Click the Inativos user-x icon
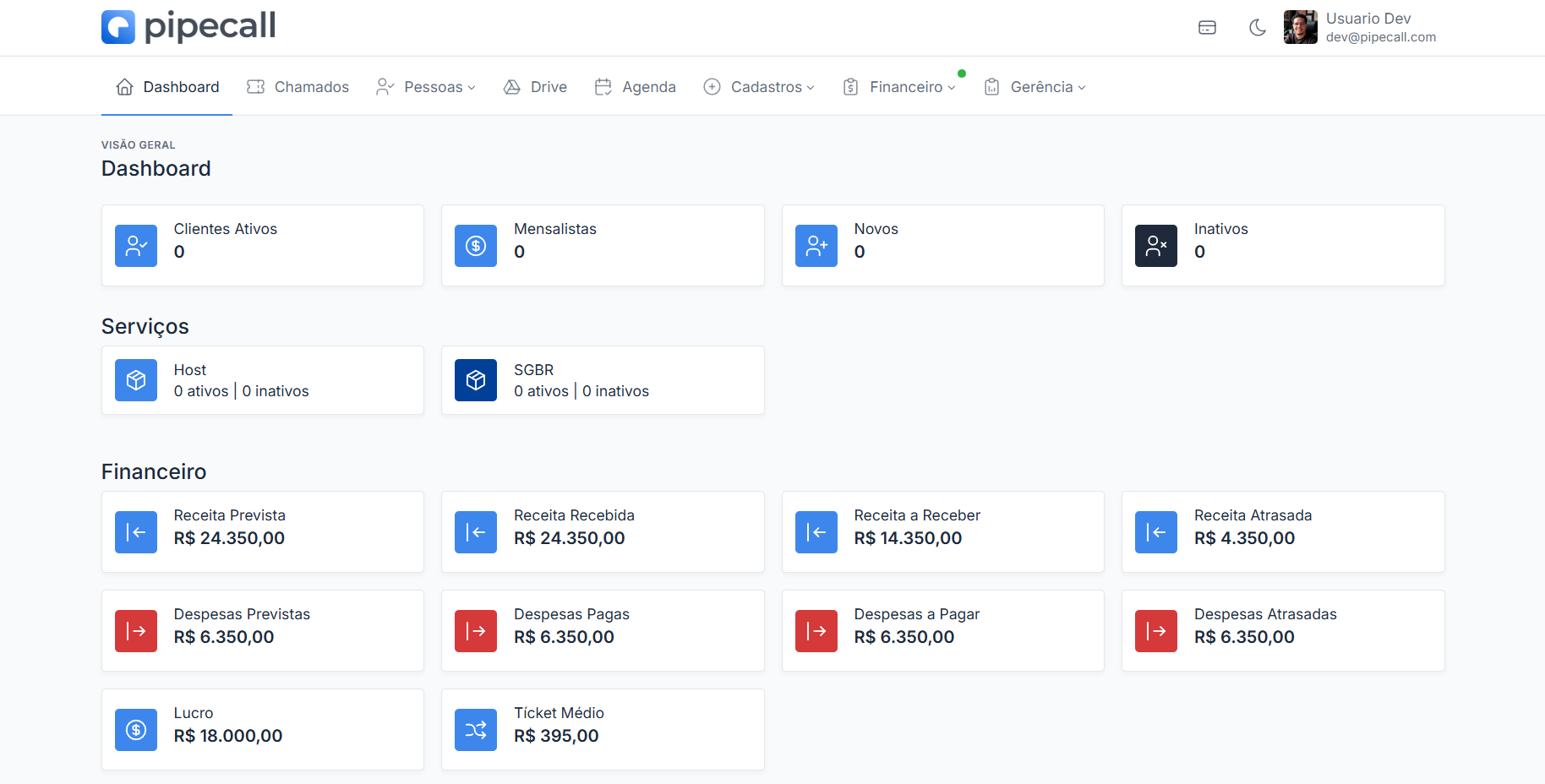Viewport: 1545px width, 784px height. [1156, 246]
